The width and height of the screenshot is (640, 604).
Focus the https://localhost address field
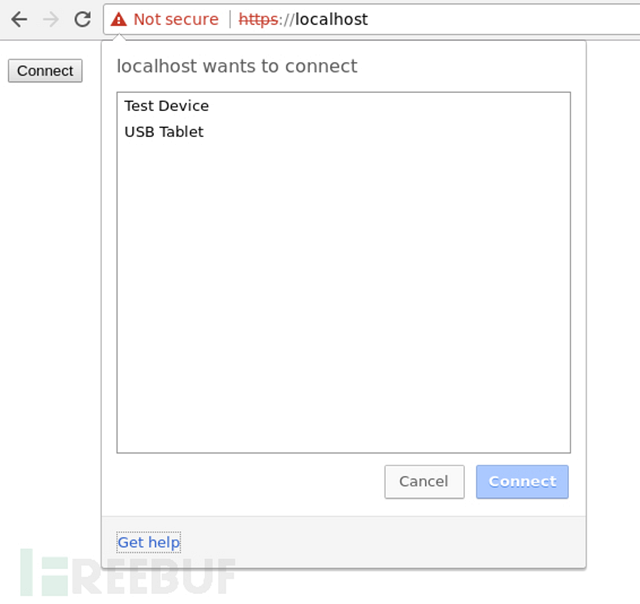[303, 19]
